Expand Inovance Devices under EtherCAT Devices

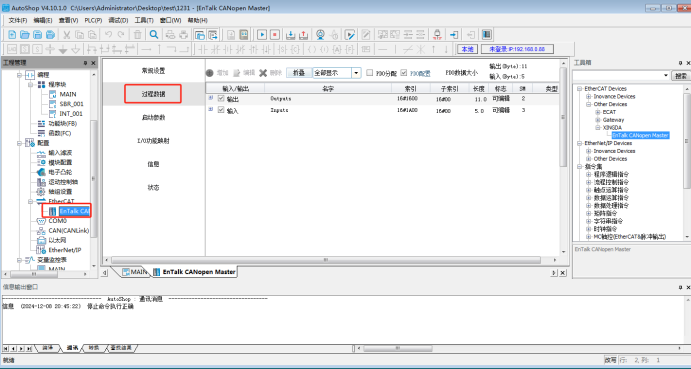click(x=588, y=97)
